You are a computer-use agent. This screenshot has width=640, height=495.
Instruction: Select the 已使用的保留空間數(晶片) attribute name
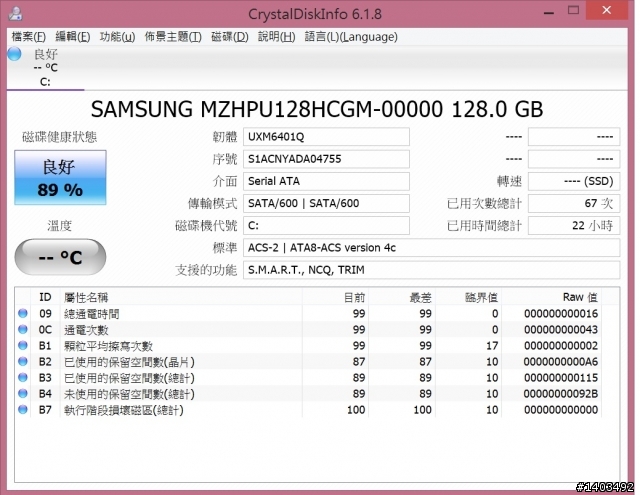[129, 362]
